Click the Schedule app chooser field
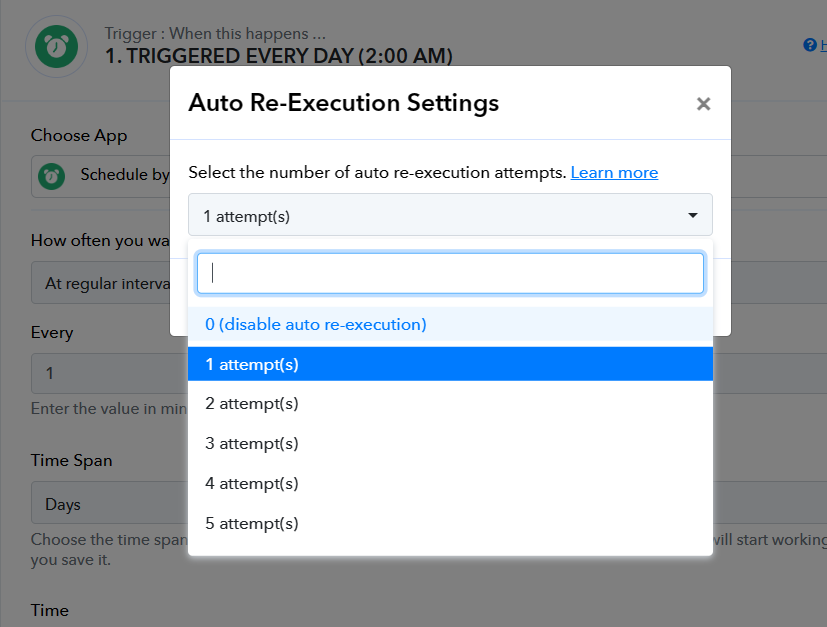The height and width of the screenshot is (627, 827). click(x=101, y=176)
